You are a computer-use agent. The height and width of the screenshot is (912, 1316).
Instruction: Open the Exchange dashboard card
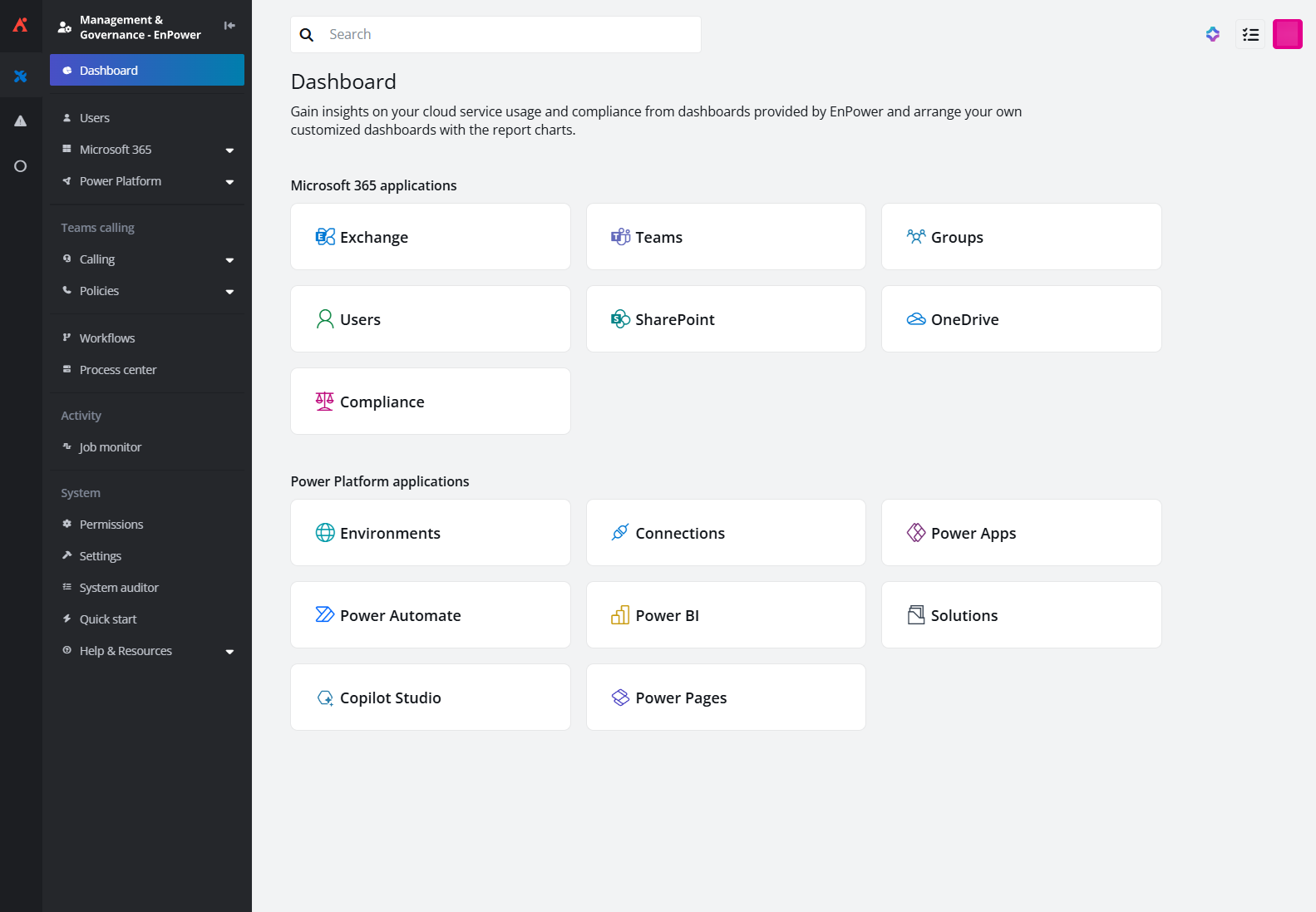click(x=430, y=237)
